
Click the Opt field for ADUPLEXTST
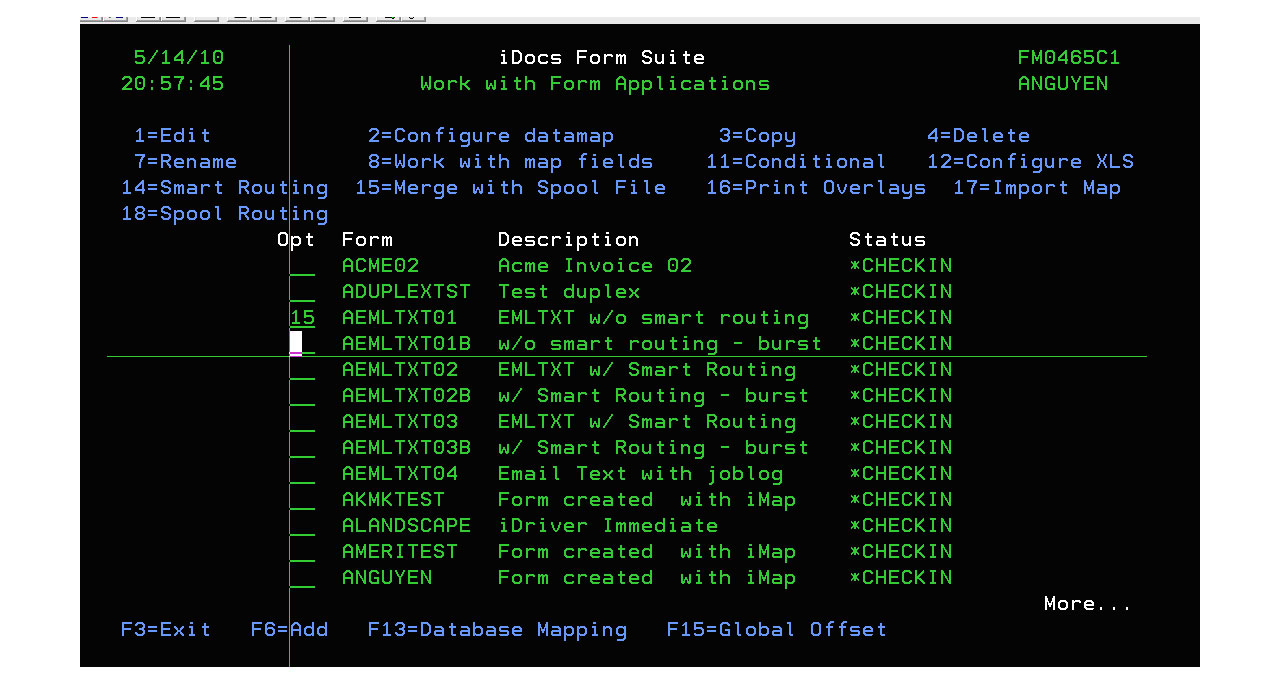(x=302, y=293)
